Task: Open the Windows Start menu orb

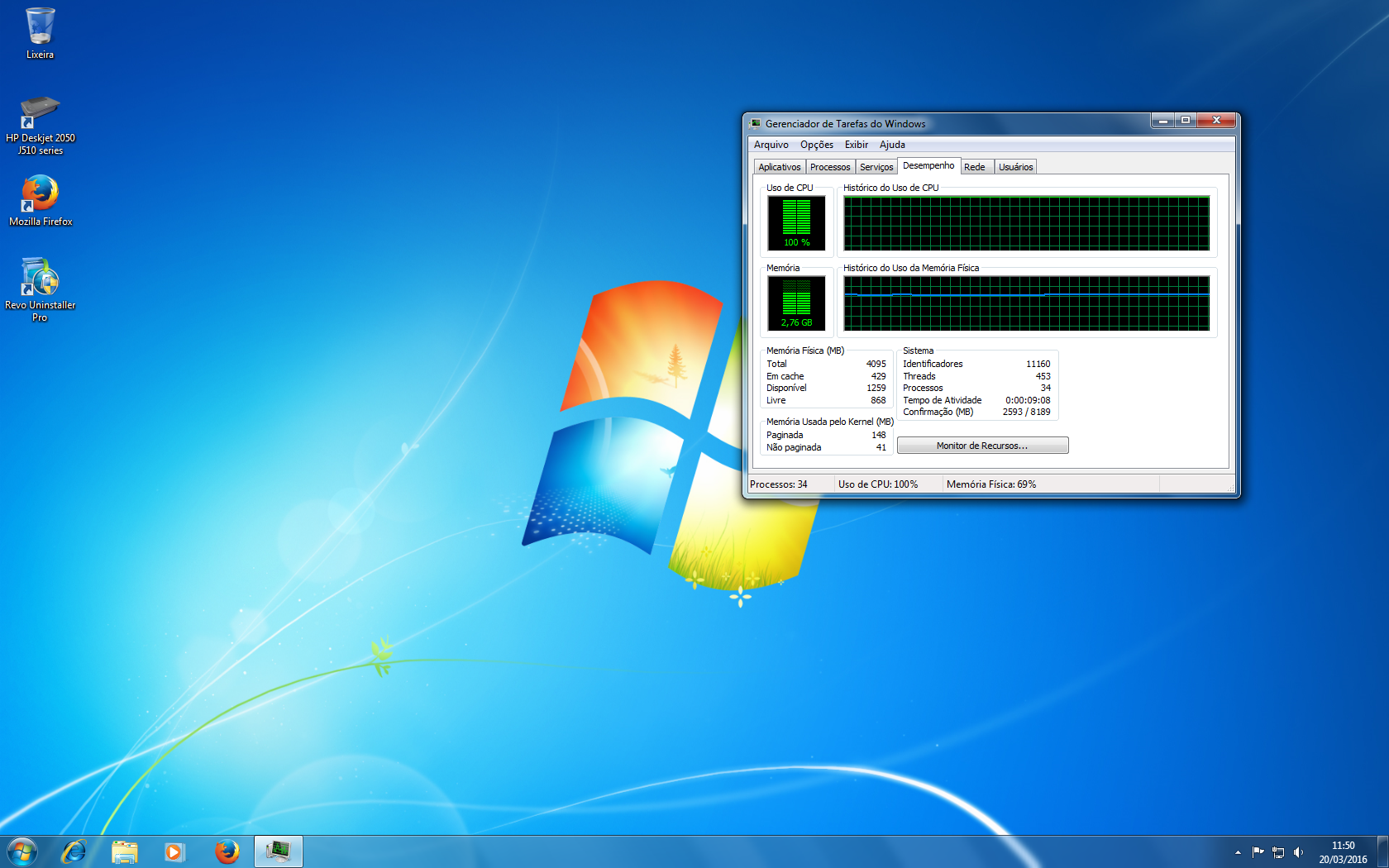Action: (22, 851)
